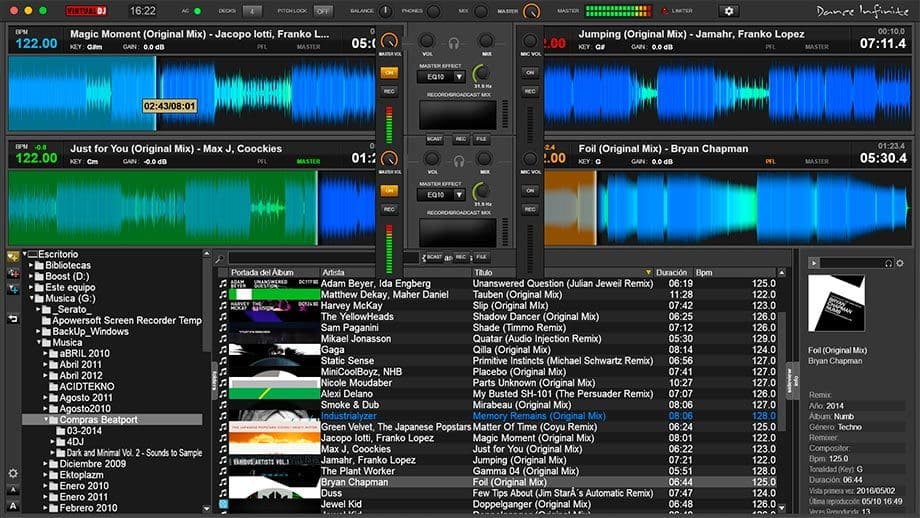Adjust the Balance knob
The width and height of the screenshot is (920, 518).
385,11
